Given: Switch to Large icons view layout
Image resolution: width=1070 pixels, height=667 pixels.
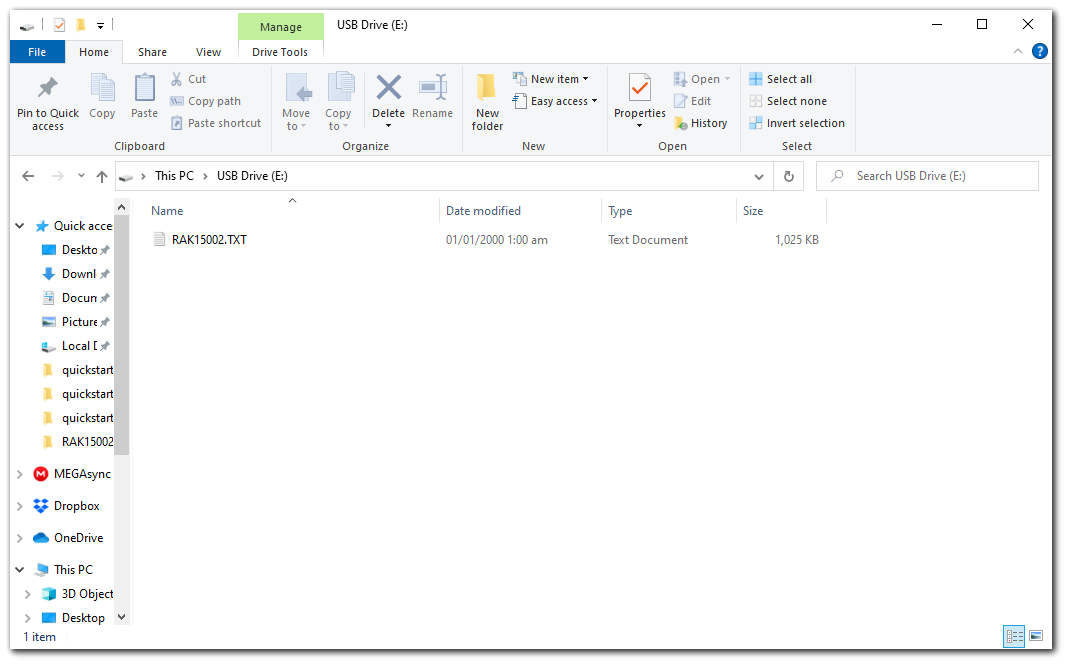Looking at the screenshot, I should point(1036,636).
